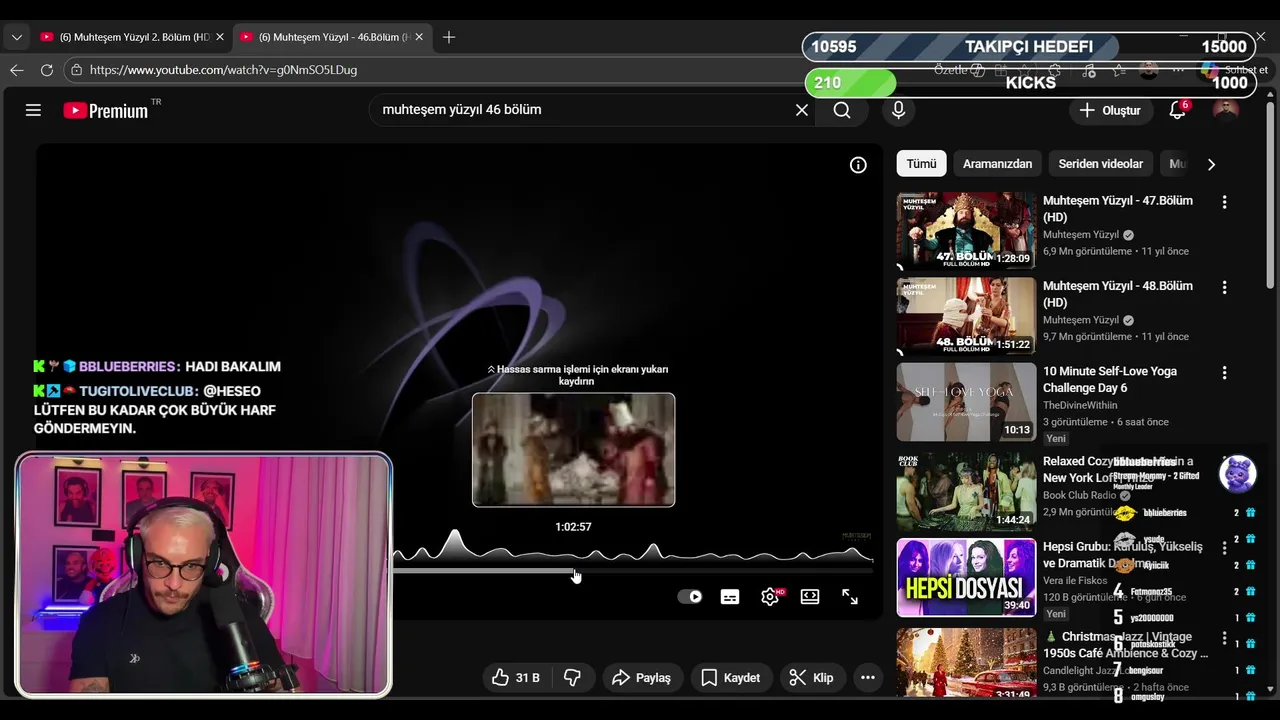Click the Book Club Radio channel name

tap(1079, 495)
